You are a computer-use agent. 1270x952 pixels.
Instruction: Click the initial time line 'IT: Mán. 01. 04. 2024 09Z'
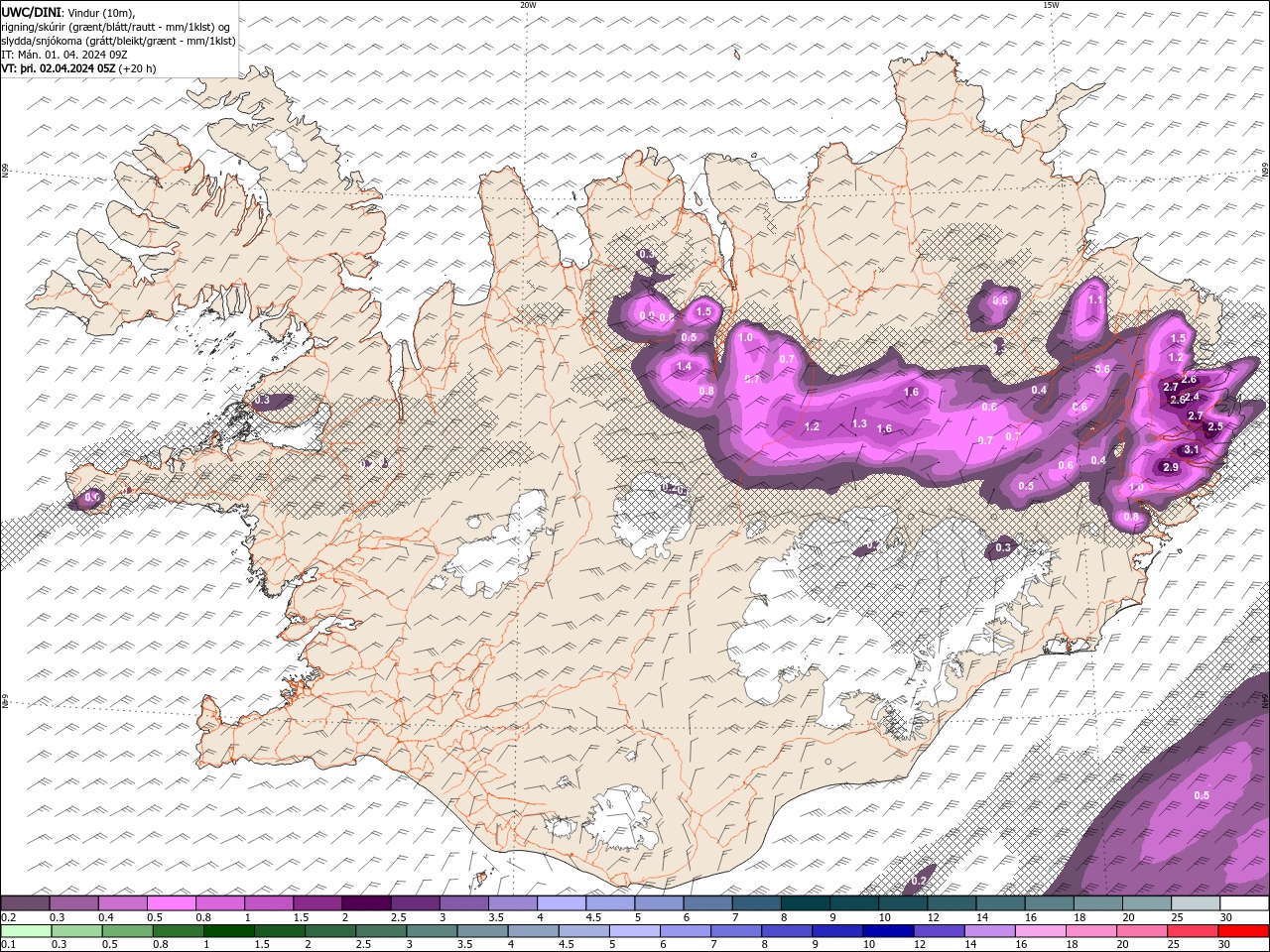tap(65, 55)
